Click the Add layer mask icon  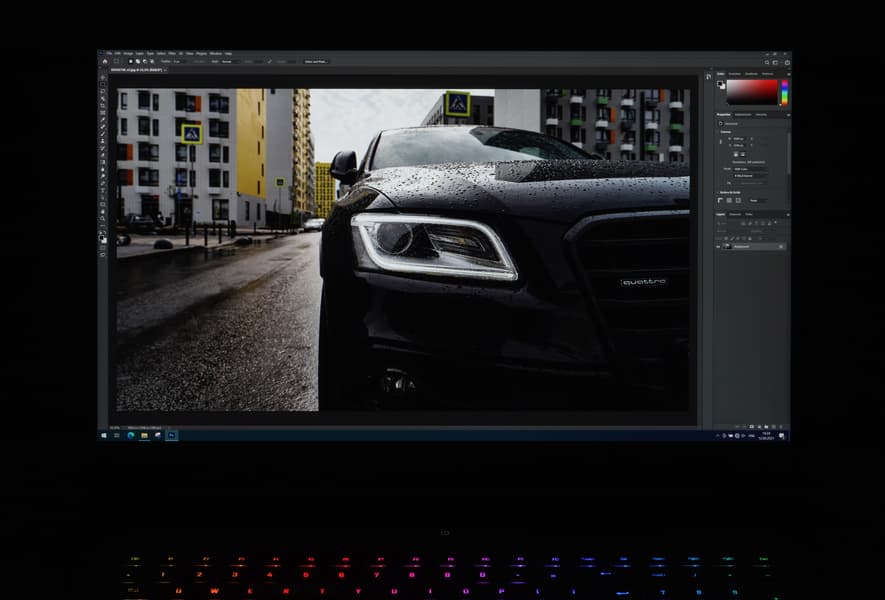[x=751, y=427]
